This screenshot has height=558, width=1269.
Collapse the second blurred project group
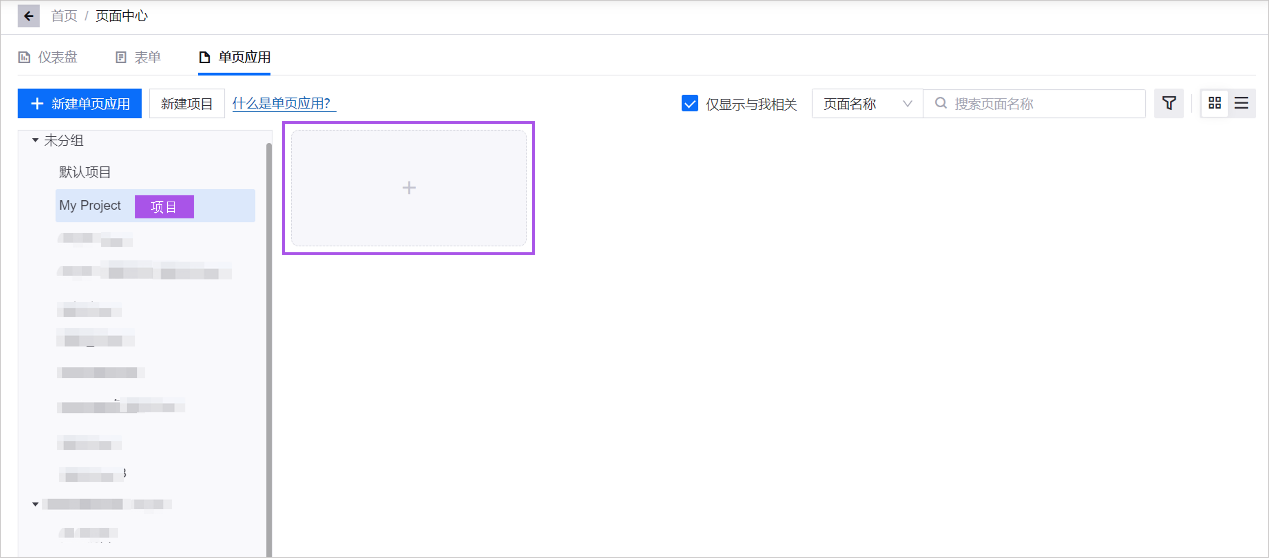tap(36, 504)
